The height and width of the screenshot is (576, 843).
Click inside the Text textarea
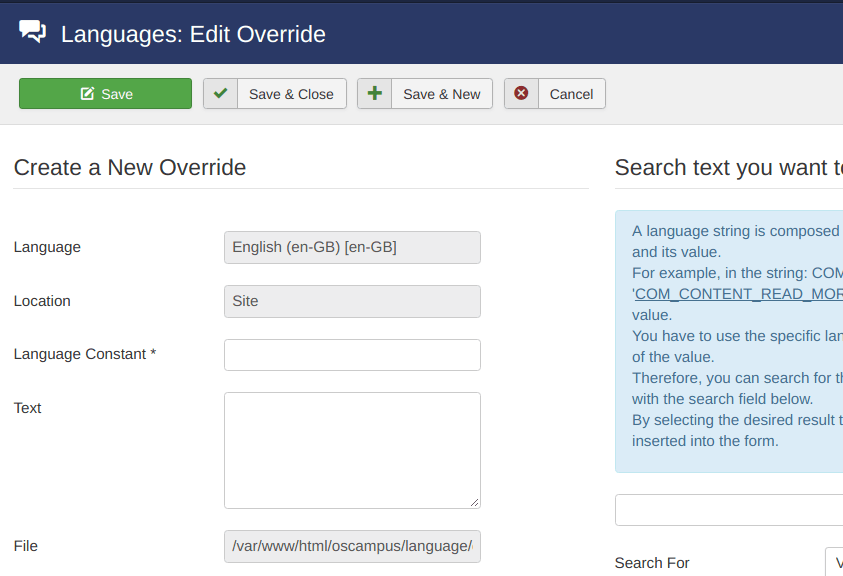pyautogui.click(x=352, y=449)
